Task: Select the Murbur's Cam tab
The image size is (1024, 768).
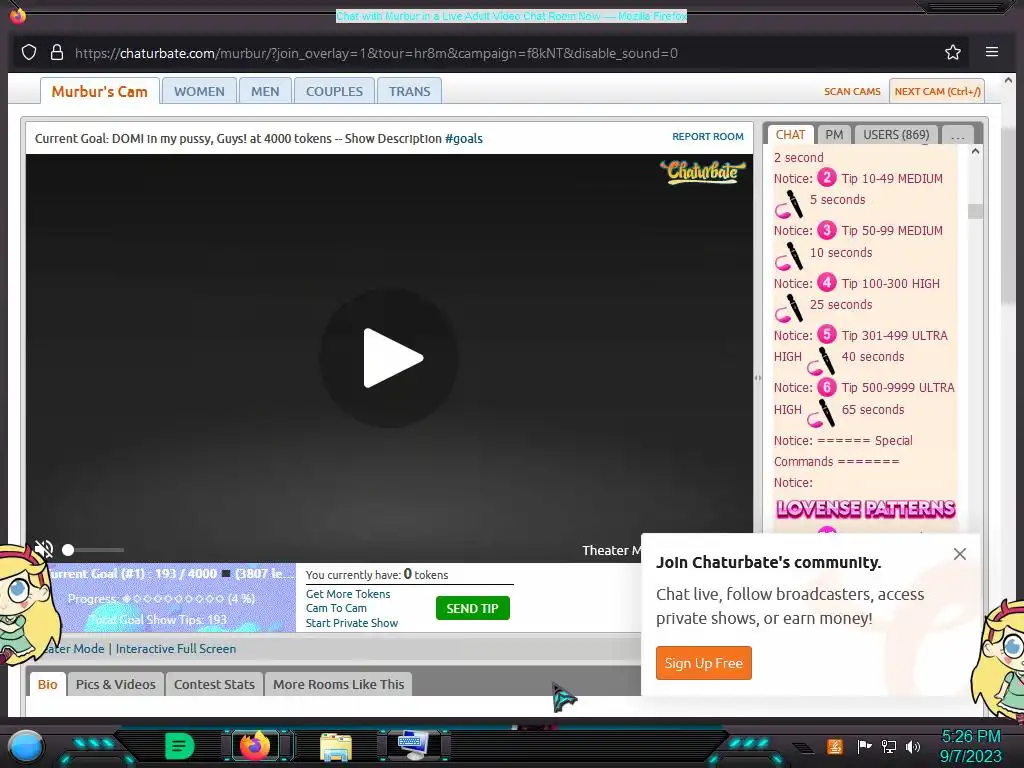Action: pos(100,91)
